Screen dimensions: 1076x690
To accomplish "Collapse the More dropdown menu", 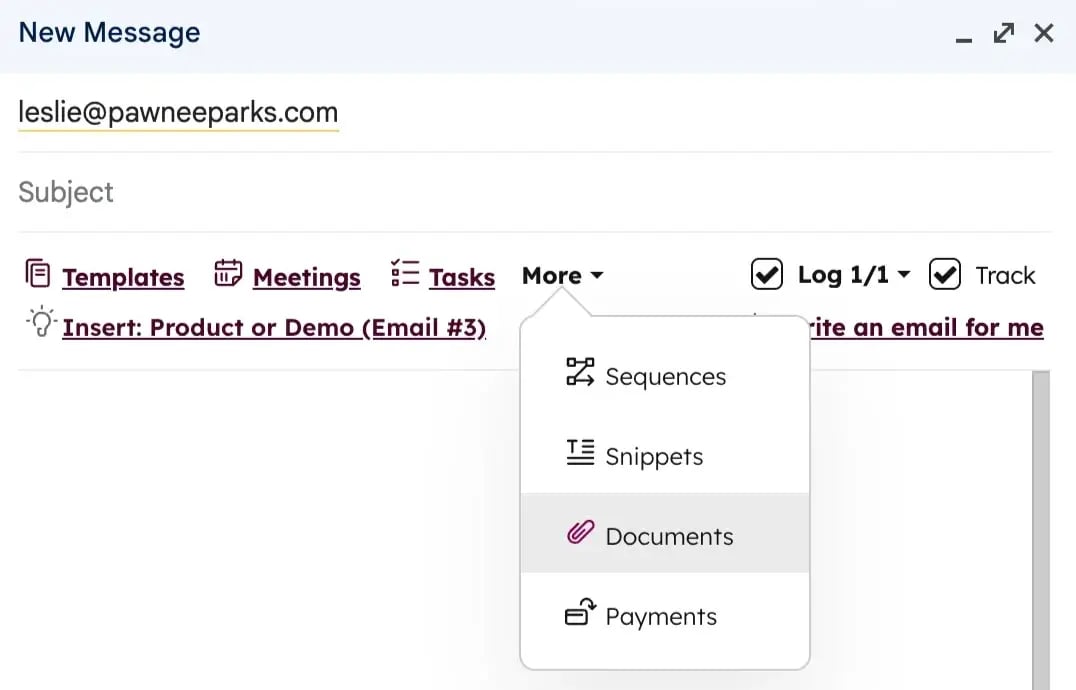I will point(562,276).
